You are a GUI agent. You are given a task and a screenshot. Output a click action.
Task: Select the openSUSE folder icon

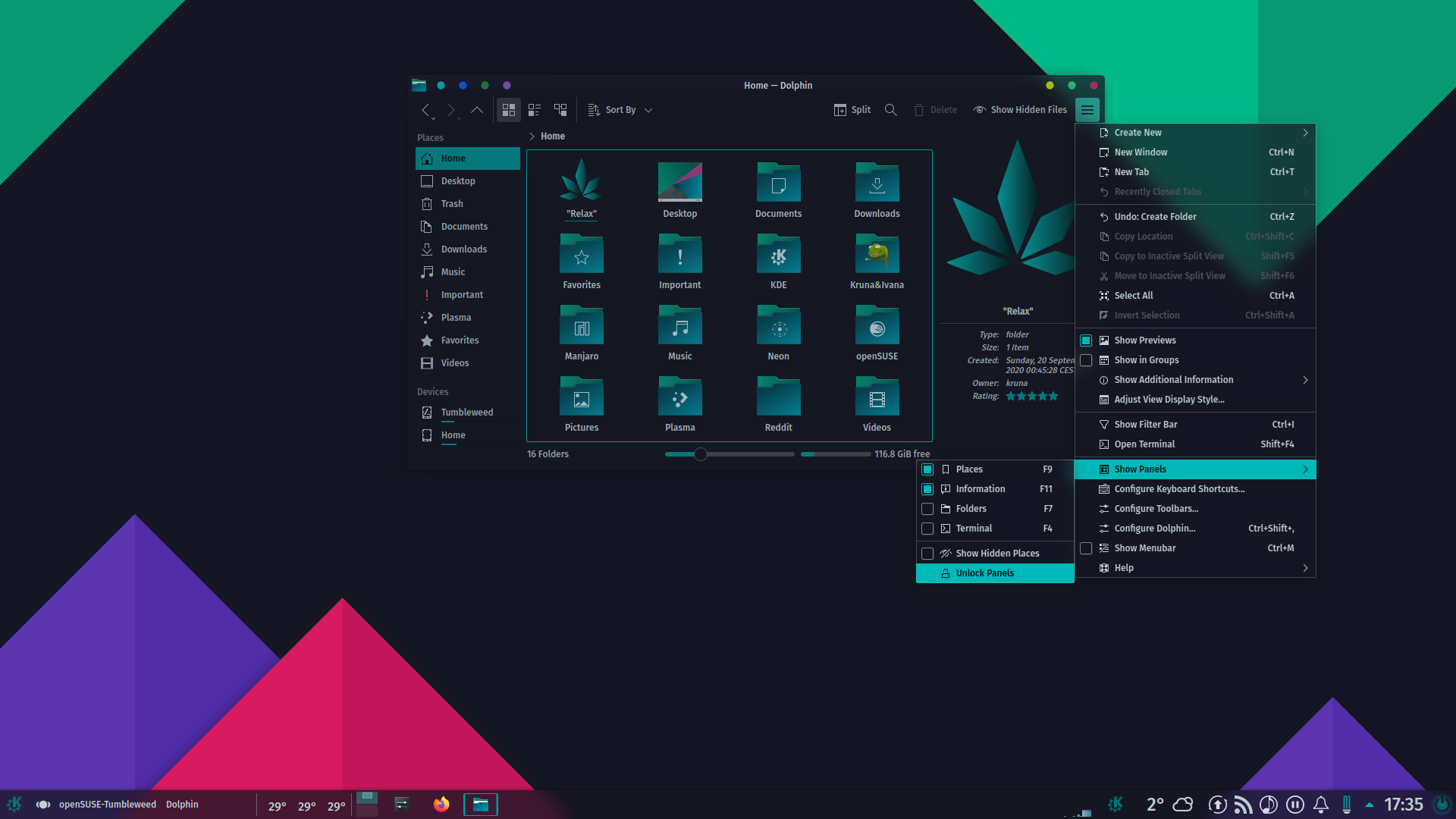(x=877, y=325)
